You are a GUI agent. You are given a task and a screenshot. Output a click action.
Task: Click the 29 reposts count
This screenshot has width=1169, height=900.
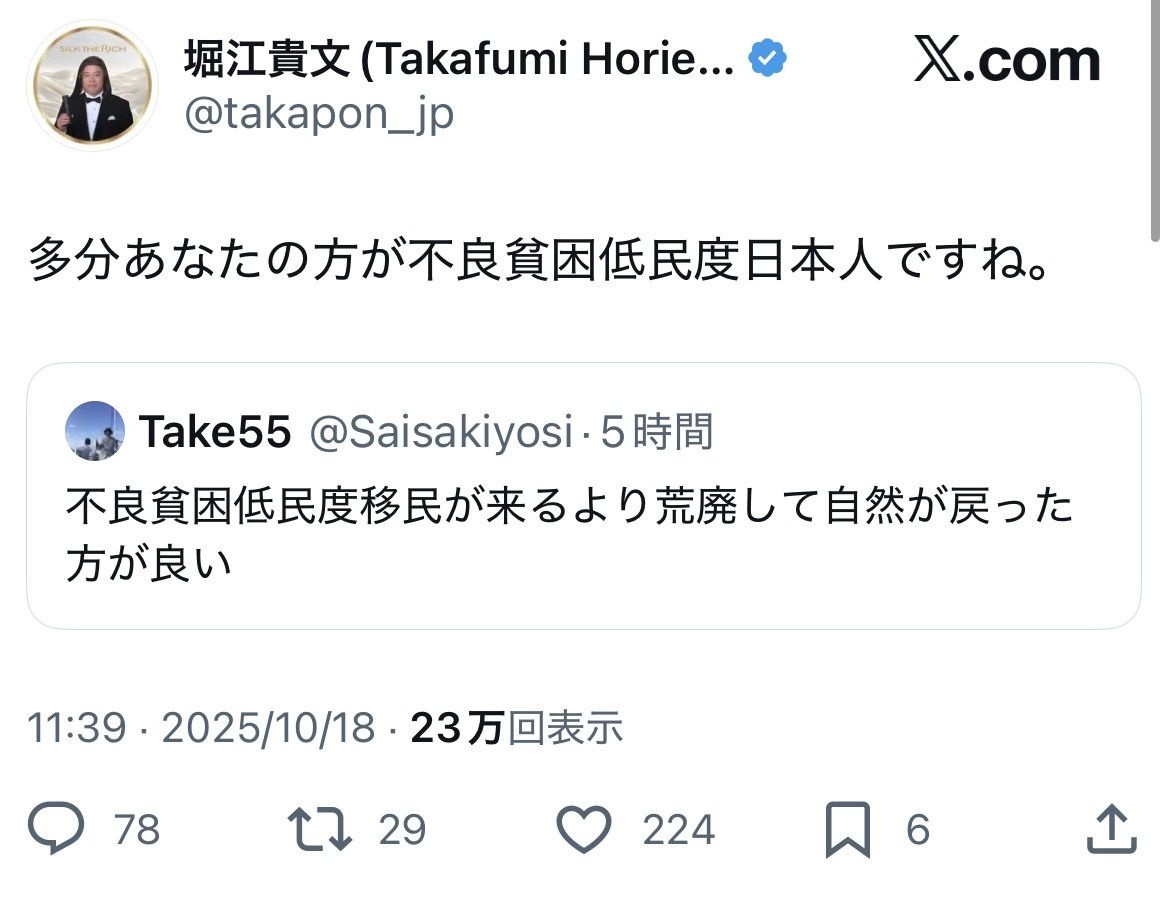402,830
